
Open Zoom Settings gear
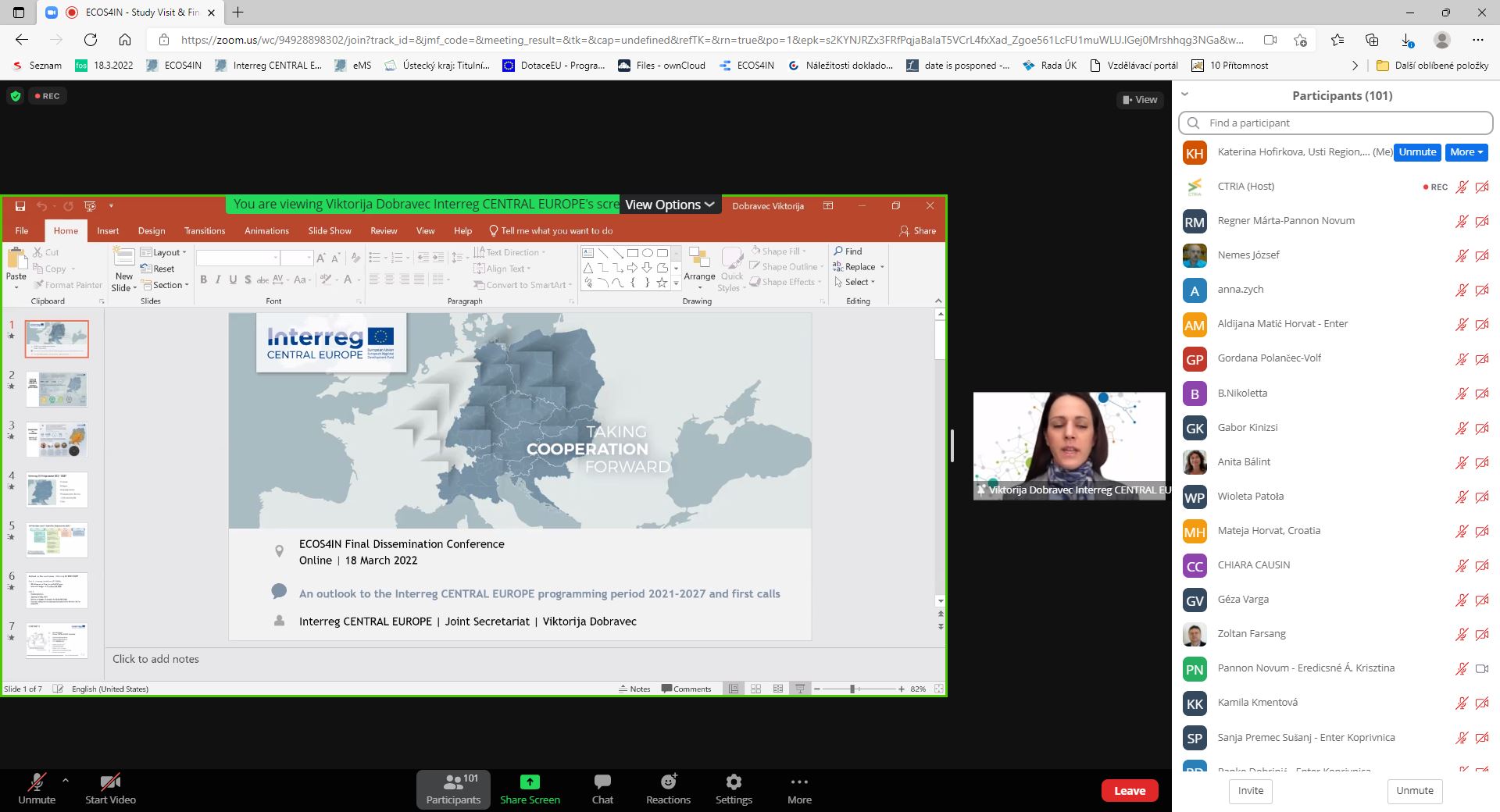tap(734, 789)
